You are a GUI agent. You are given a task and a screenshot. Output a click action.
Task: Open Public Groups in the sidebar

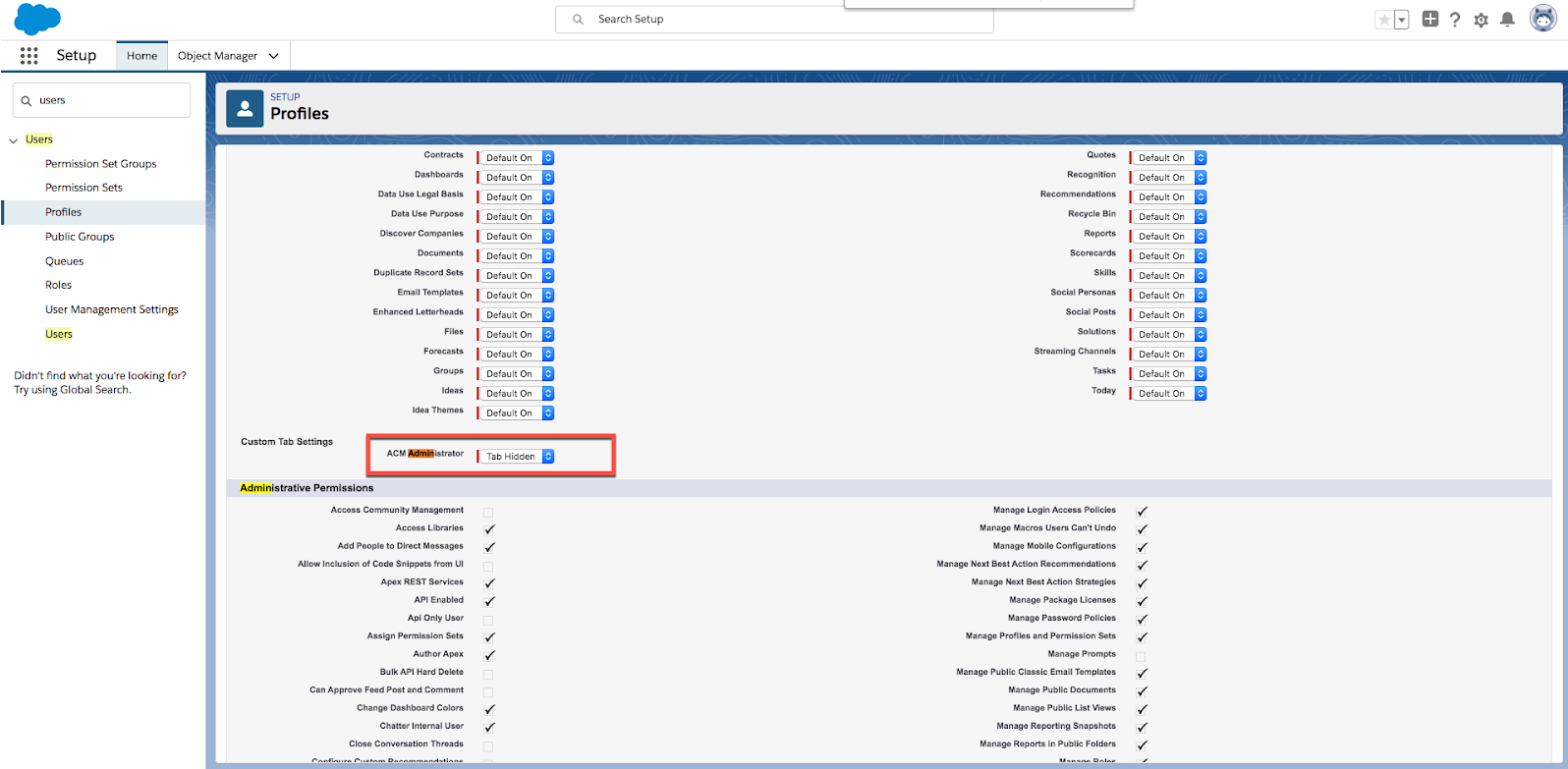pyautogui.click(x=80, y=237)
